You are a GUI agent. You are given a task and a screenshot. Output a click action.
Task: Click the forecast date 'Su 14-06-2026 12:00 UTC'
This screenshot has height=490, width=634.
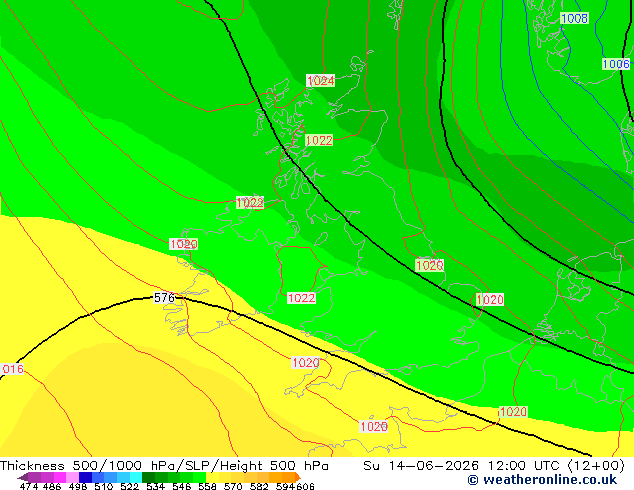[463, 466]
